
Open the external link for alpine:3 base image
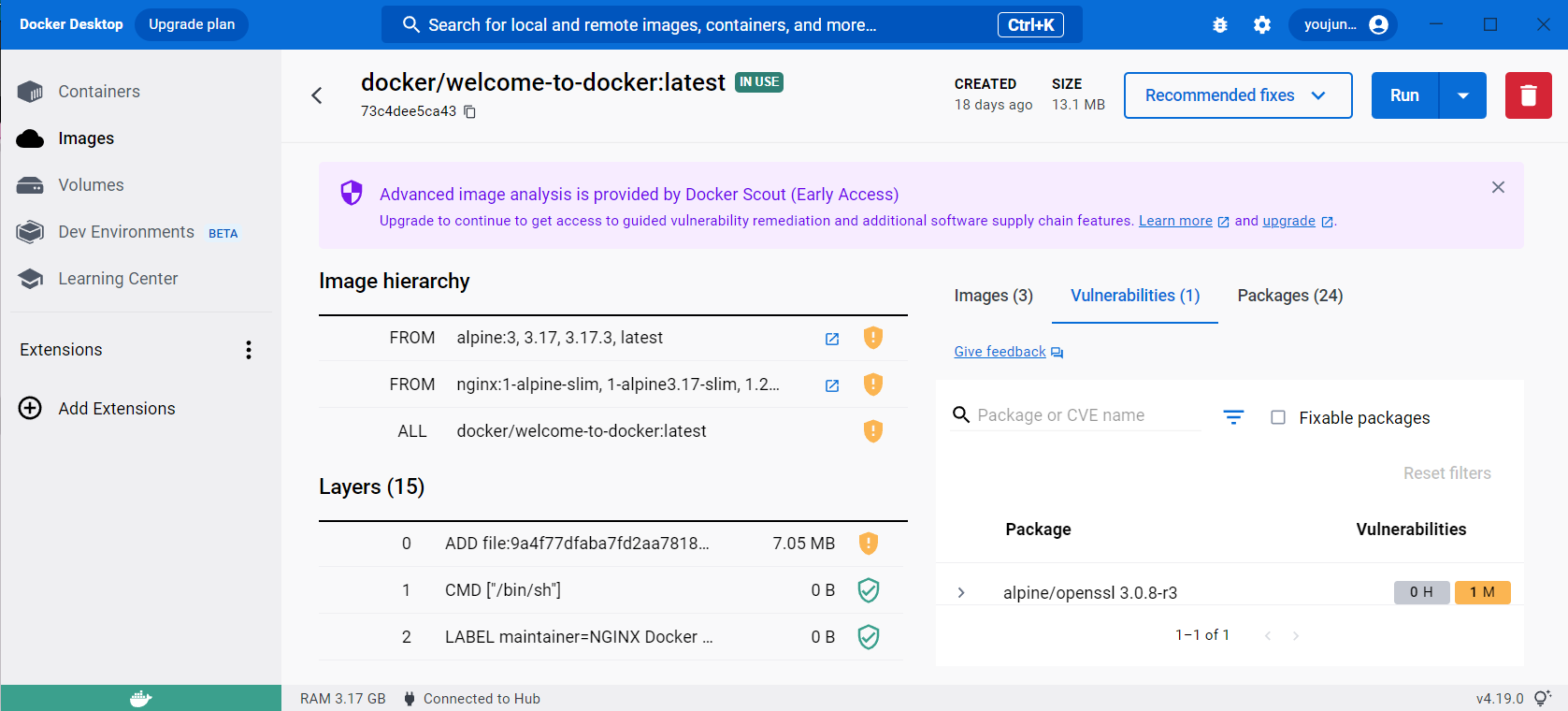pos(832,339)
